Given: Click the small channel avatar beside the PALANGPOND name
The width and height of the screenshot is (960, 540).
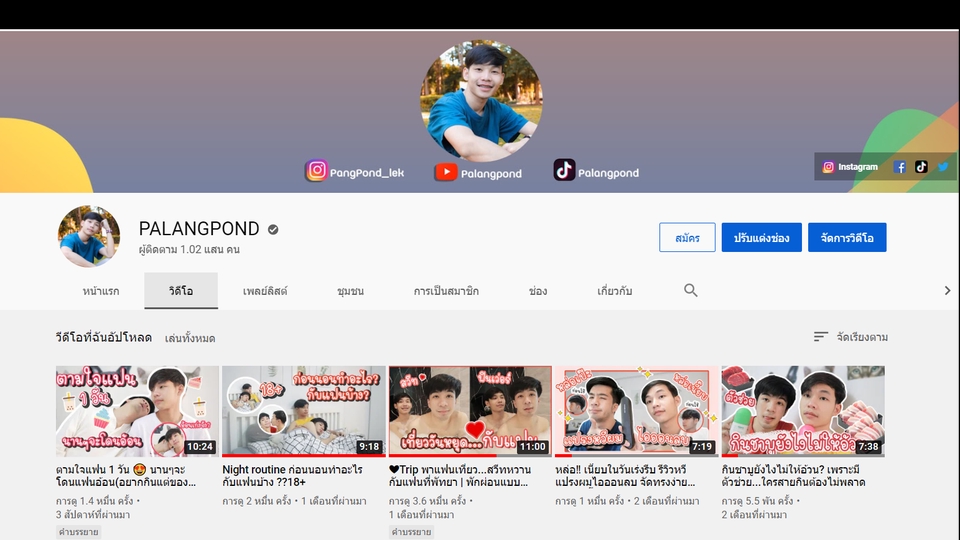Looking at the screenshot, I should click(89, 236).
